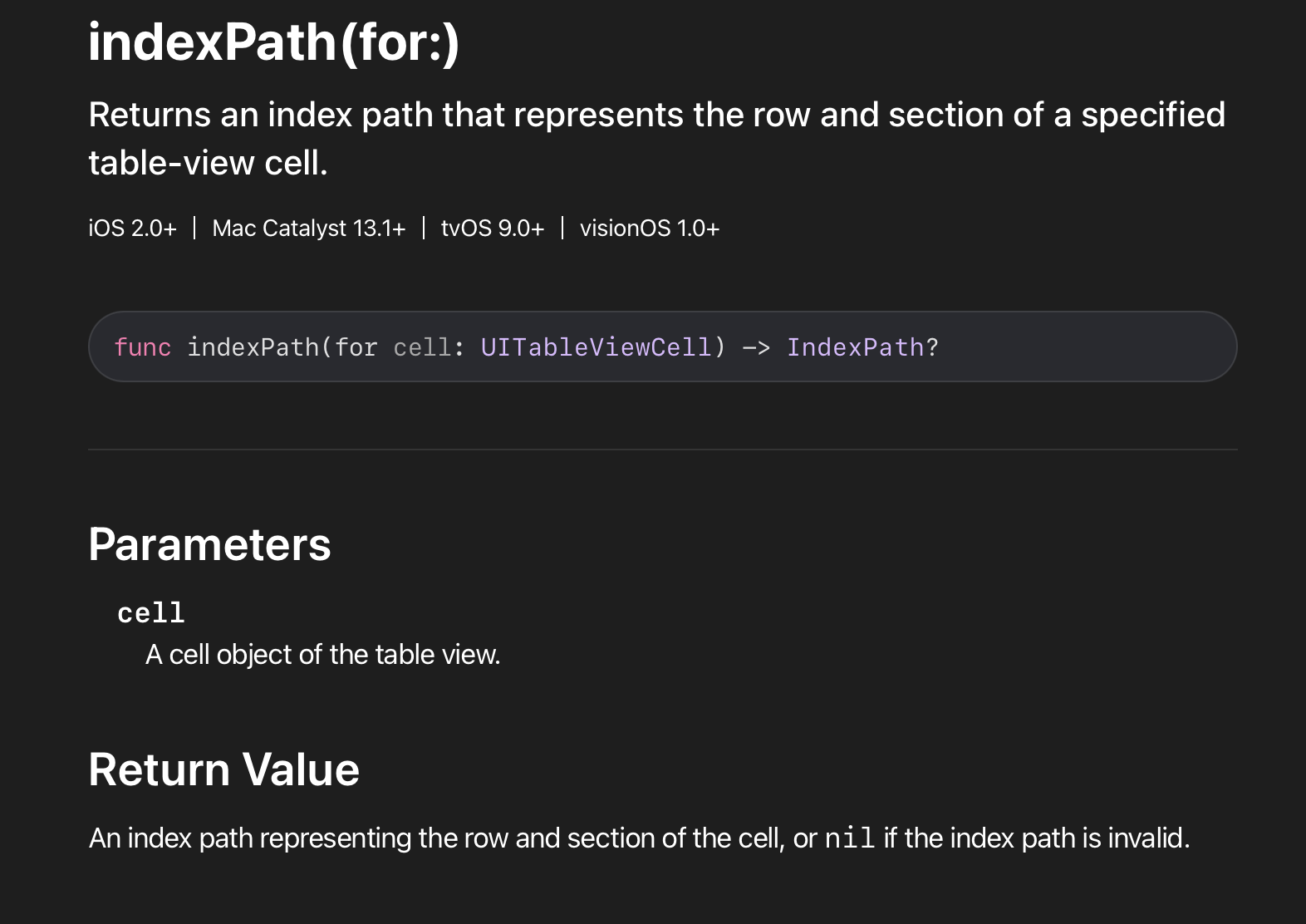
Task: Click the summary text starting 'Returns an index path'
Action: [656, 115]
